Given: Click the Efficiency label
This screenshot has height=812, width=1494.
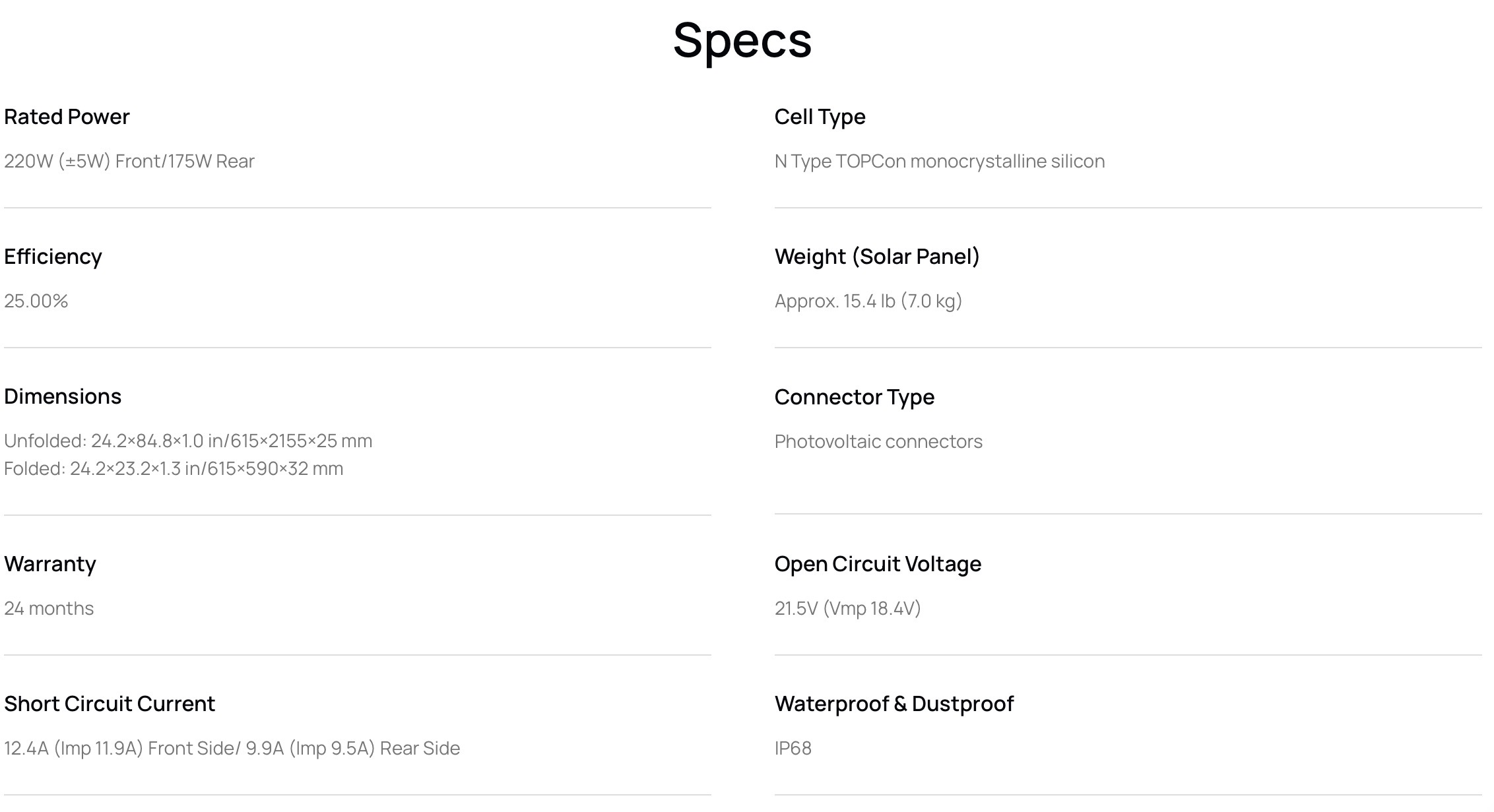Looking at the screenshot, I should 53,257.
